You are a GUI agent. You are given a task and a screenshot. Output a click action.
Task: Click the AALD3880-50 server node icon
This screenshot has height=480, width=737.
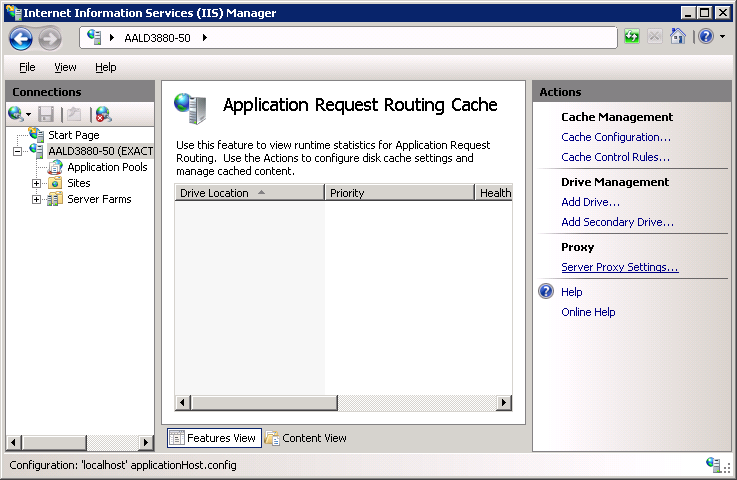(37, 150)
